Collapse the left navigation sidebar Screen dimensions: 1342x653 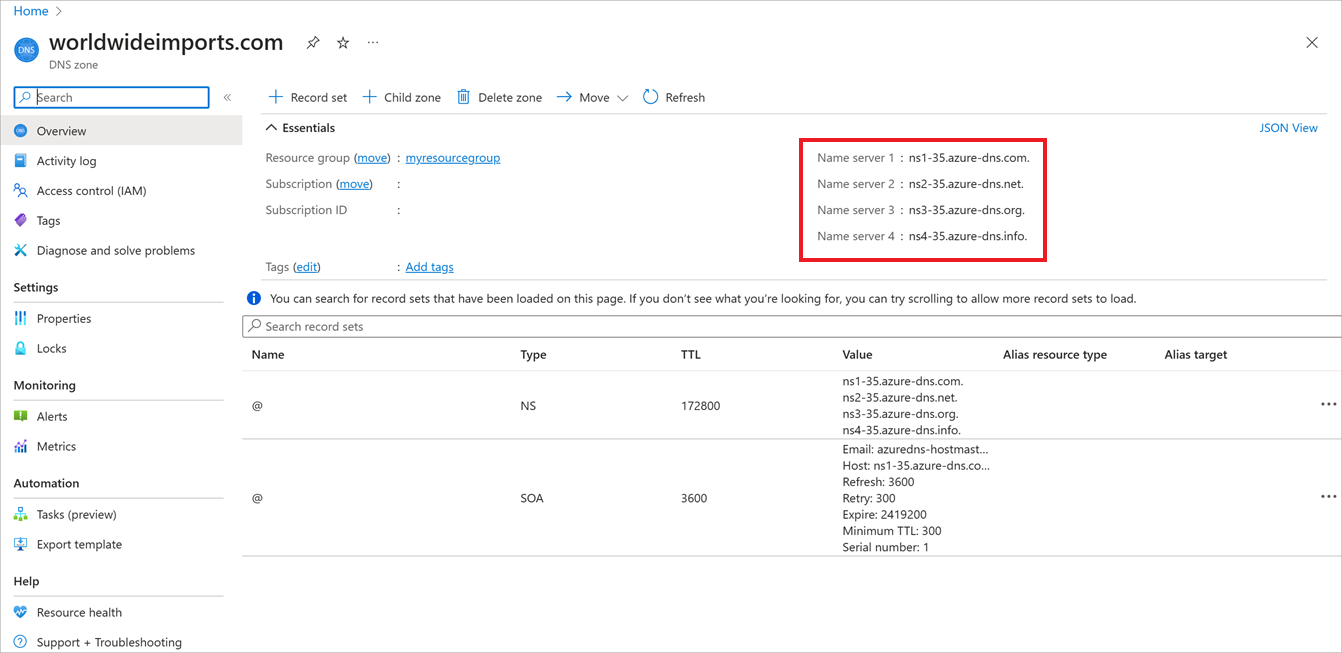[227, 97]
